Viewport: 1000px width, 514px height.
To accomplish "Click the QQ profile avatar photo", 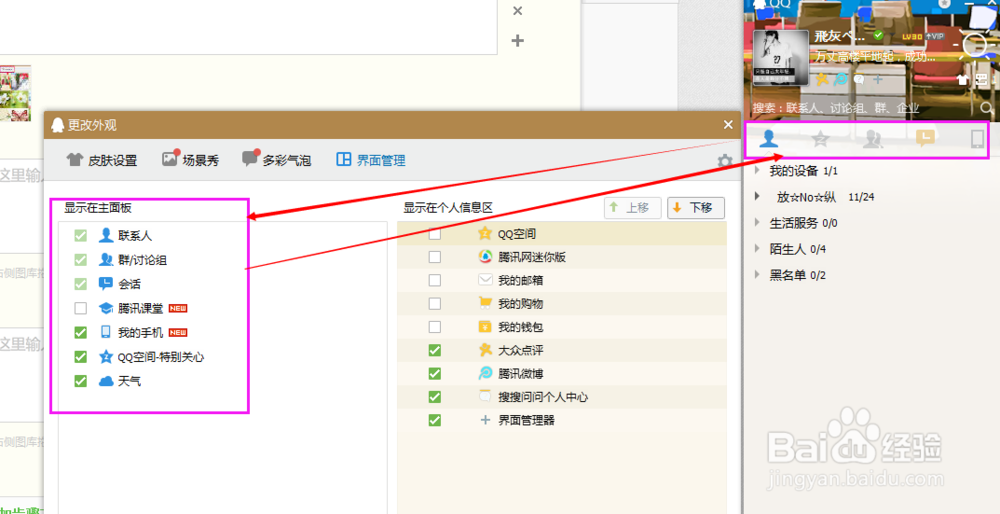I will [x=782, y=57].
